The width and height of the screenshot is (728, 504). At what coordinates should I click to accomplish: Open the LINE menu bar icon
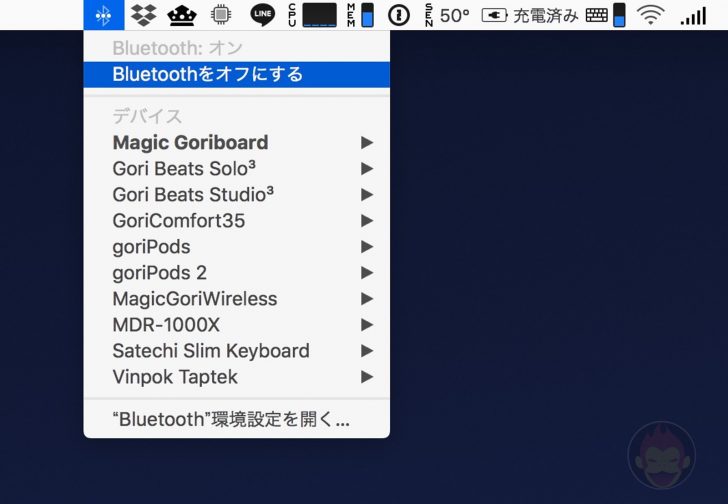262,15
